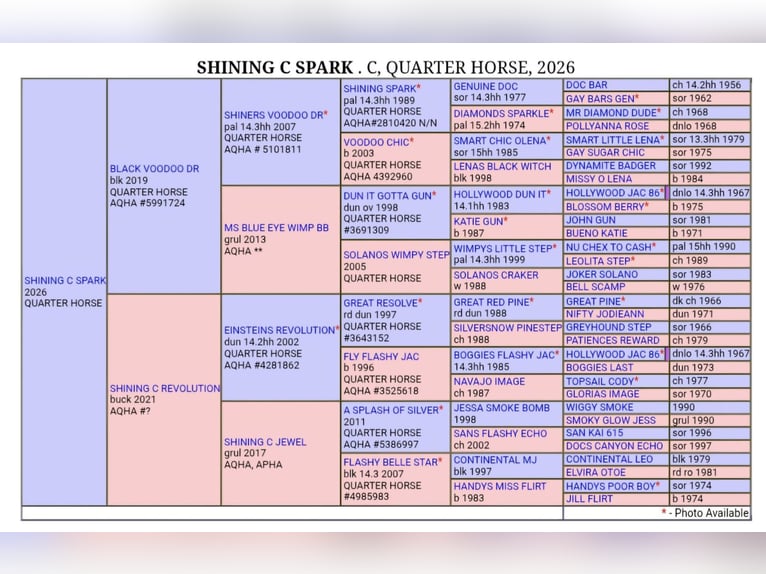The height and width of the screenshot is (574, 766).
Task: Open NU CHEX TO CASH link
Action: pyautogui.click(x=608, y=247)
